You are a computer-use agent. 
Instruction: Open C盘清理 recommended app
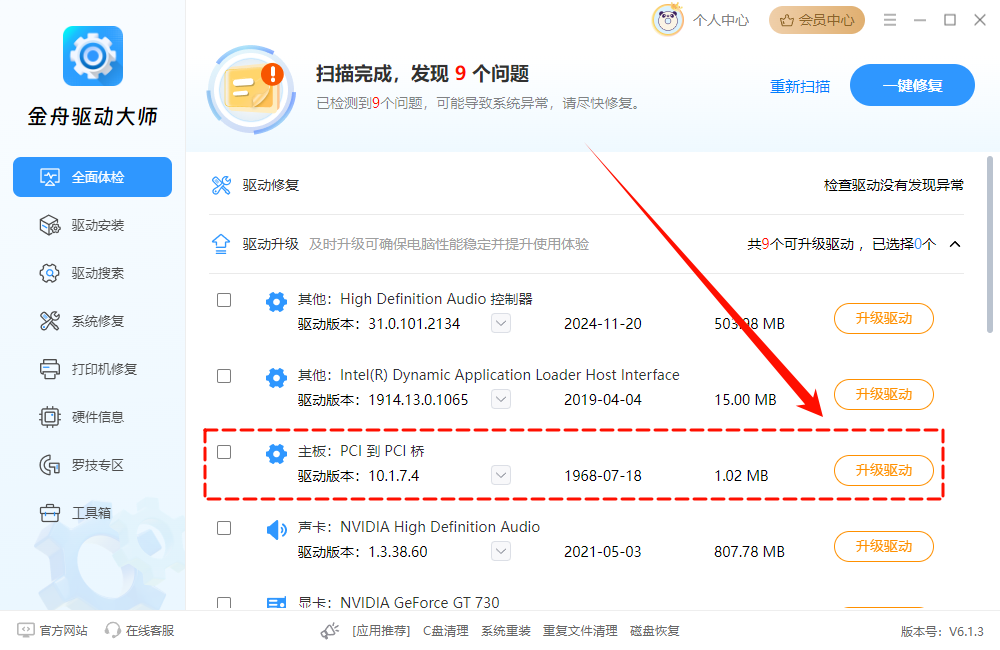[446, 631]
